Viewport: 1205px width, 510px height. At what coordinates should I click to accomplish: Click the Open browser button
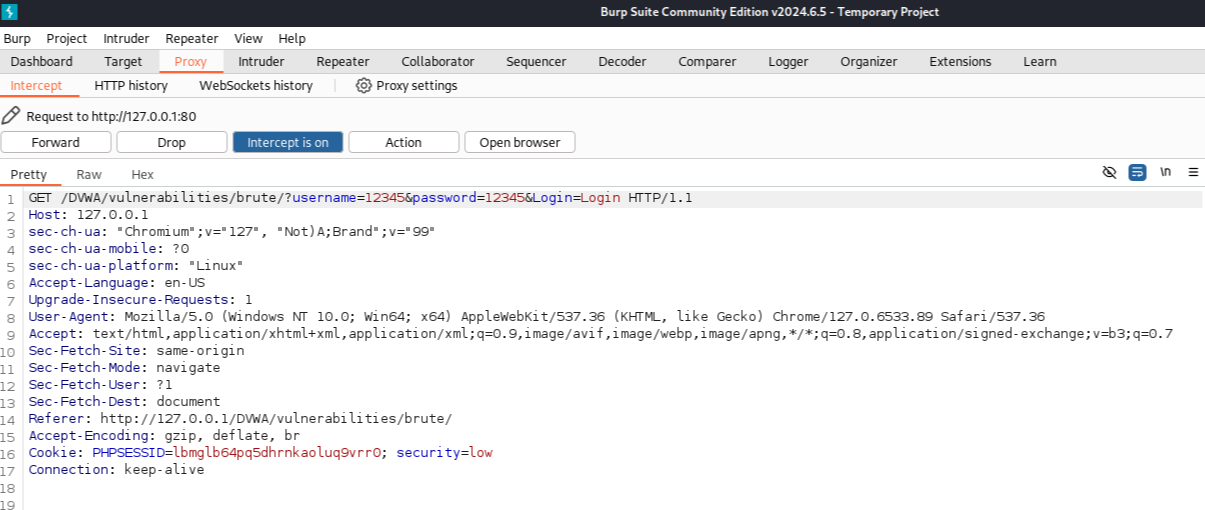(520, 142)
